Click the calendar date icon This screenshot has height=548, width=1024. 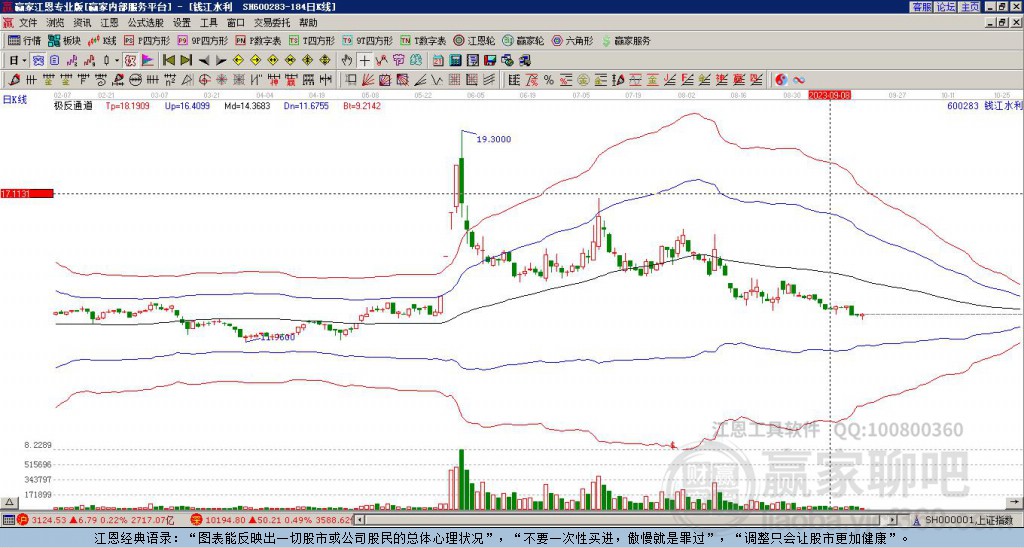(438, 61)
